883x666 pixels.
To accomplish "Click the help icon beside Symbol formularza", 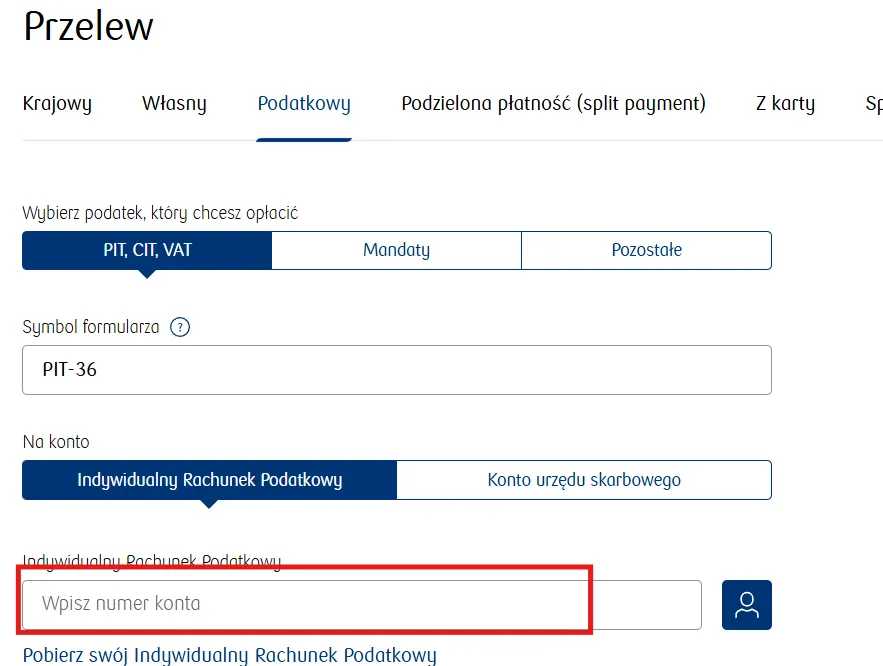I will point(180,327).
